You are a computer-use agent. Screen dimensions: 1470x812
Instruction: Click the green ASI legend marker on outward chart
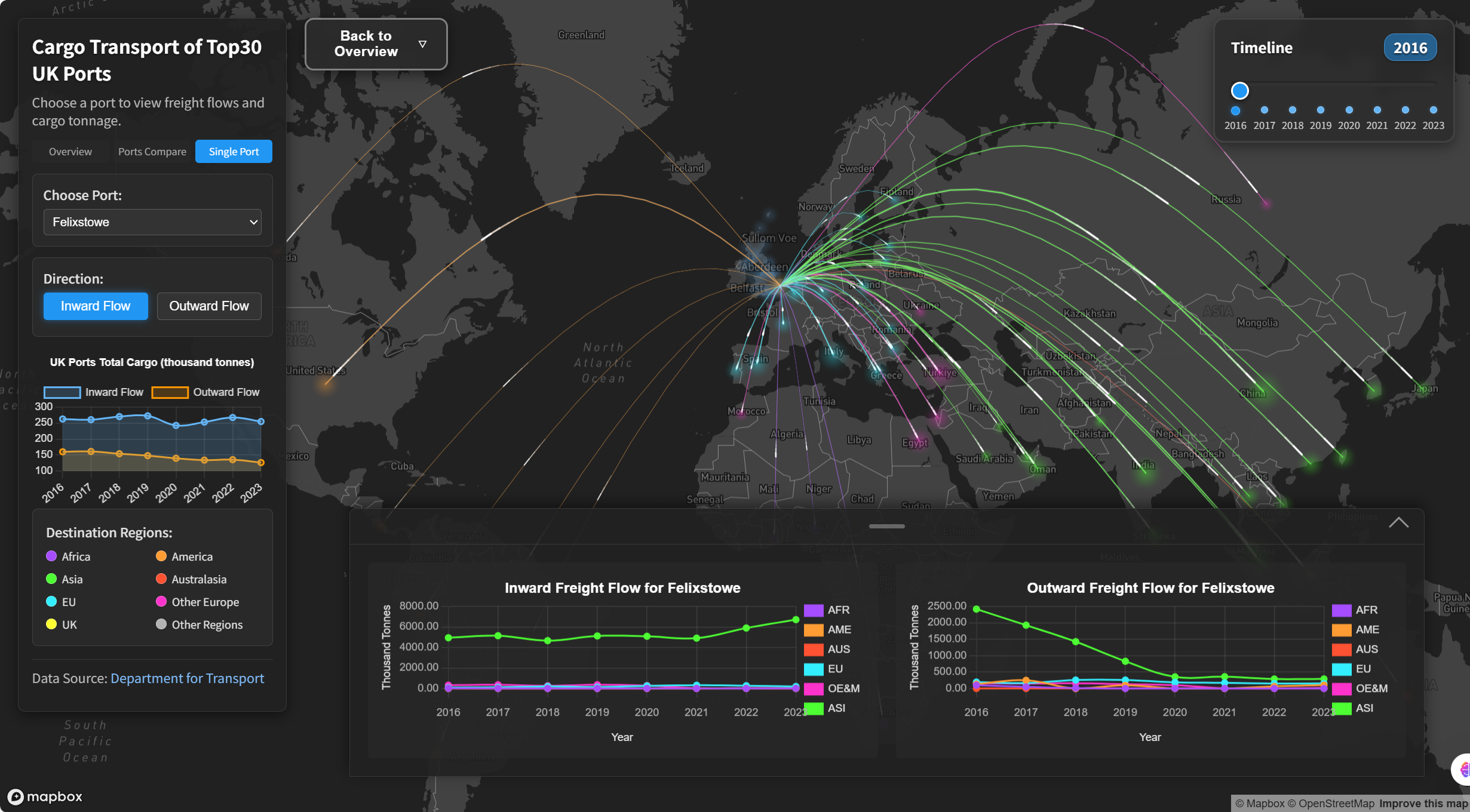pyautogui.click(x=1342, y=708)
